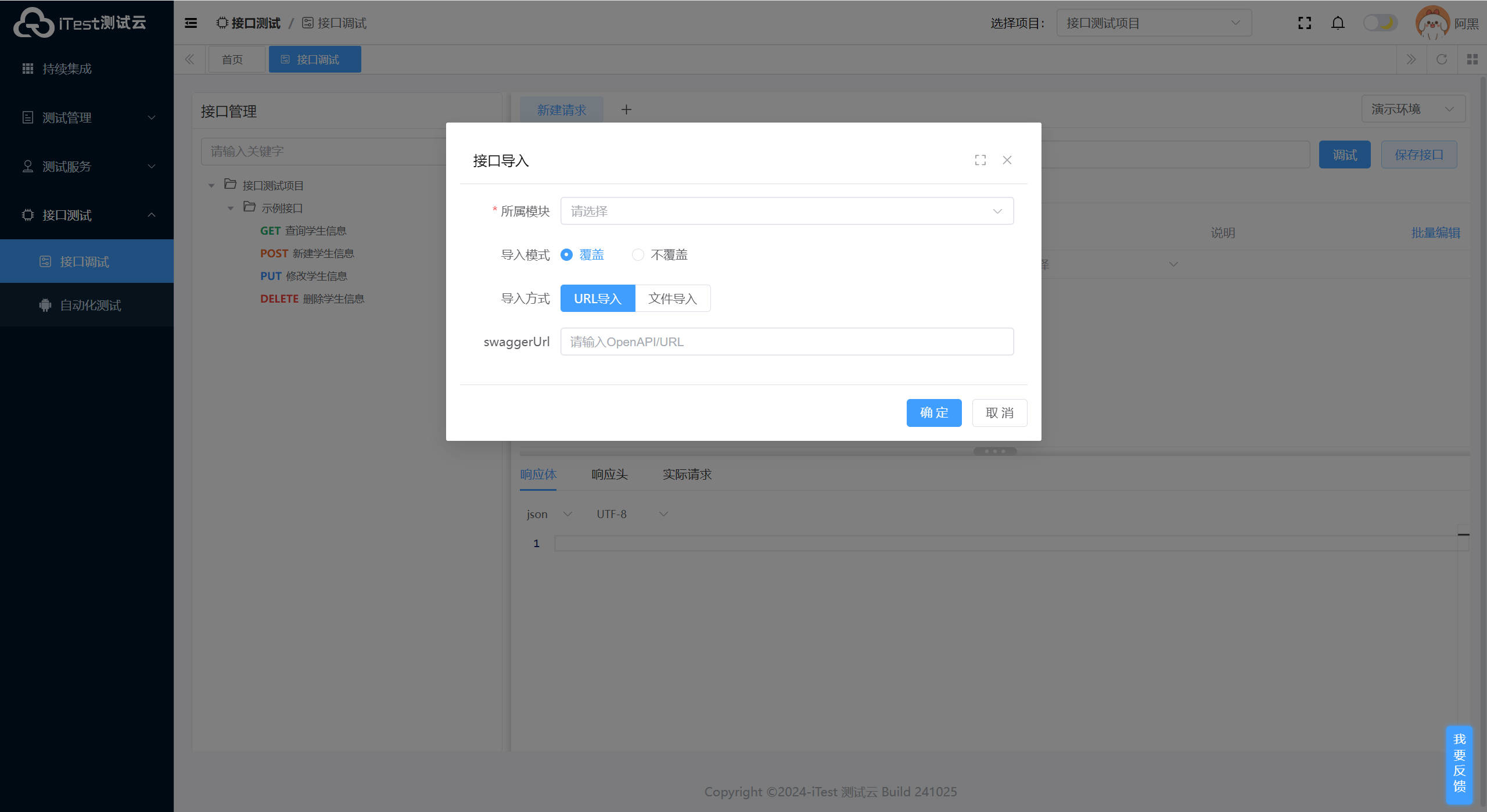The height and width of the screenshot is (812, 1487).
Task: Switch to 文件导入 import method
Action: point(672,299)
